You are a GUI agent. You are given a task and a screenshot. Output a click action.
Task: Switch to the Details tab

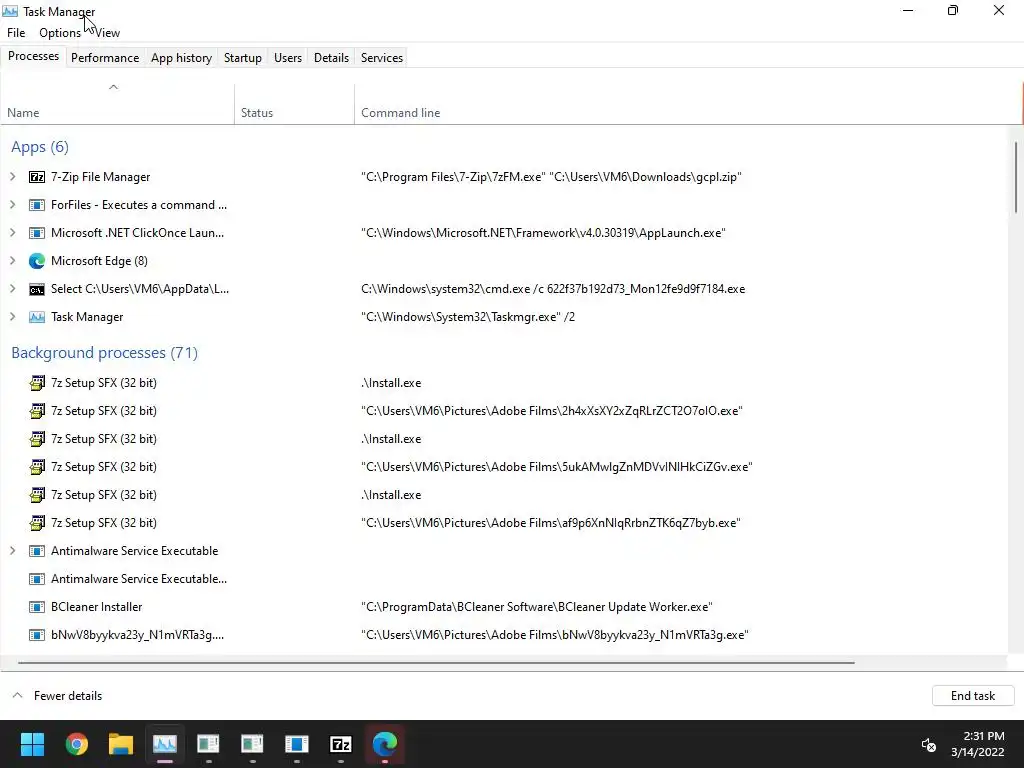coord(331,57)
